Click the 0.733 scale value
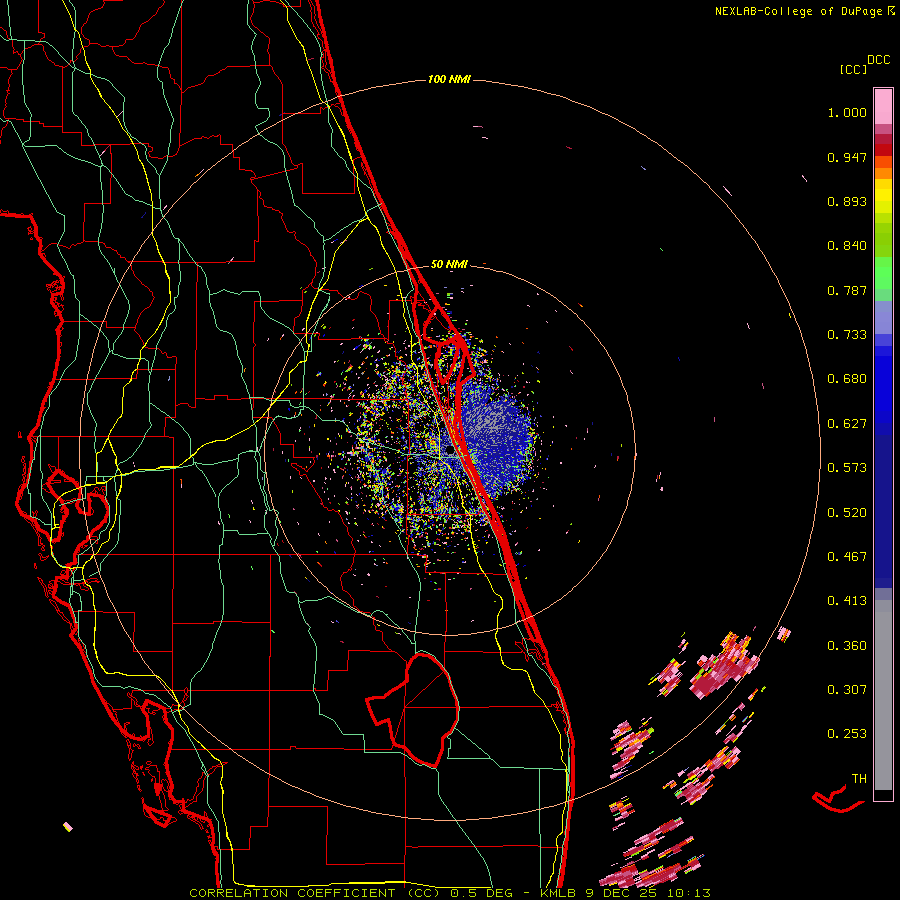 tap(847, 335)
